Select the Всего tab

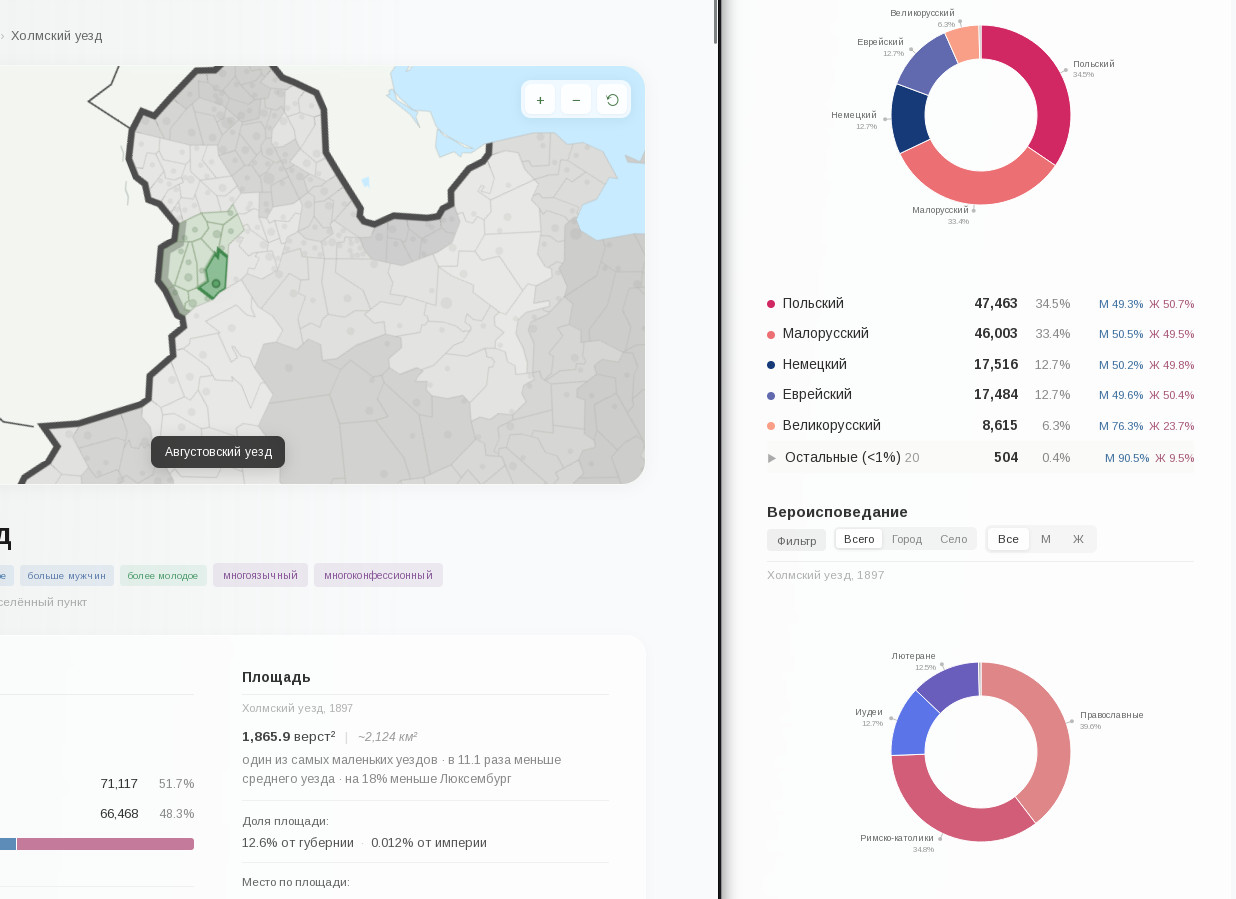[x=859, y=539]
